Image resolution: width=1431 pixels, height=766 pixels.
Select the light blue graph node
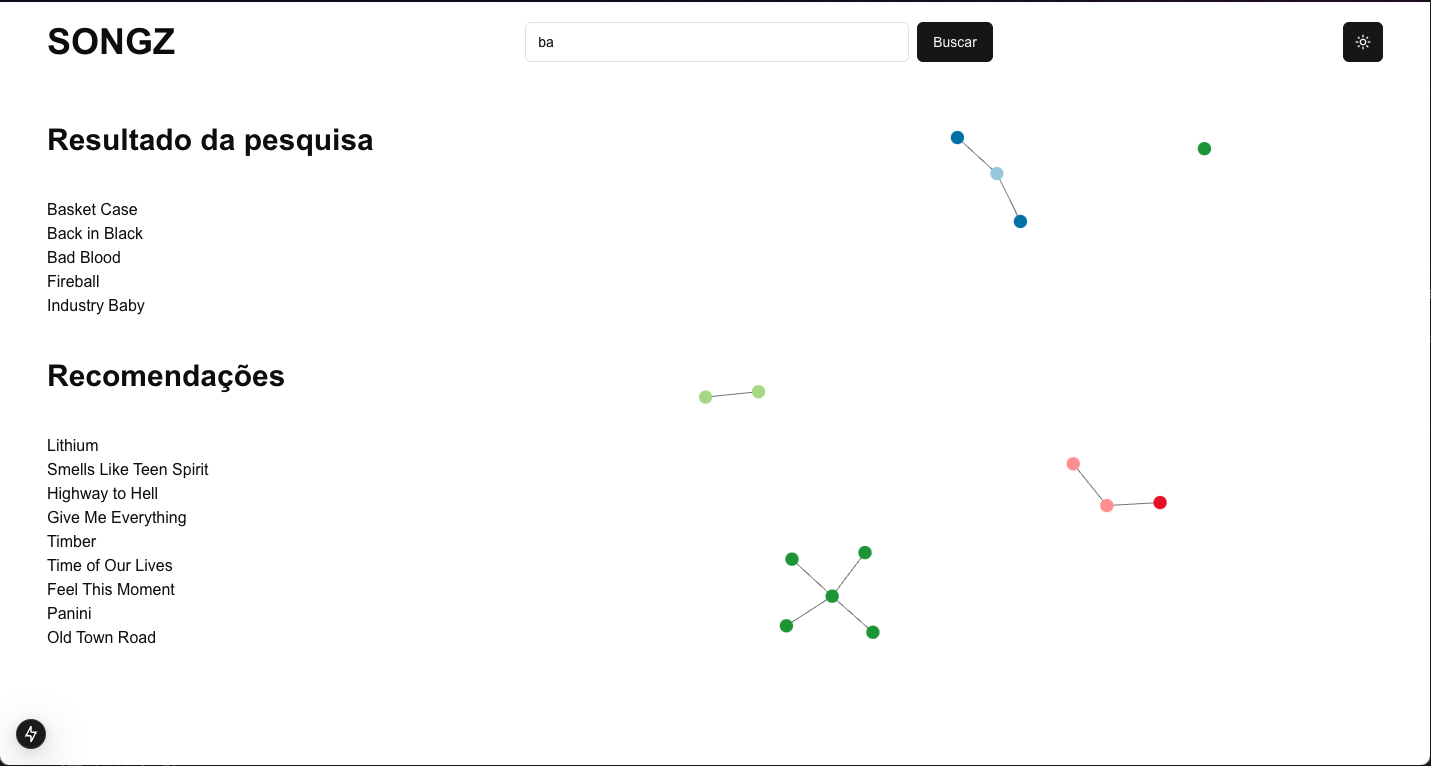click(997, 174)
